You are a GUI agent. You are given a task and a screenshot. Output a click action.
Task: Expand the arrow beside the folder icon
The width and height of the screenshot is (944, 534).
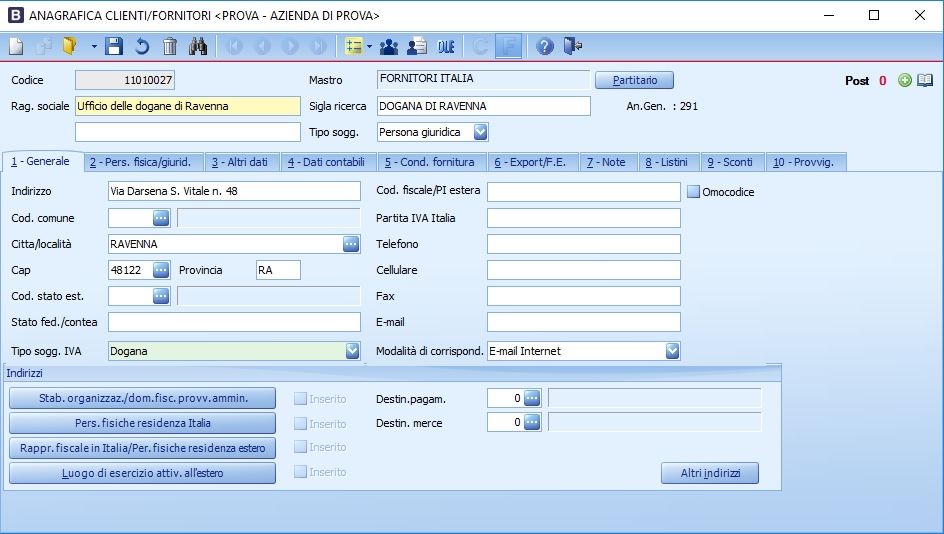coord(94,46)
